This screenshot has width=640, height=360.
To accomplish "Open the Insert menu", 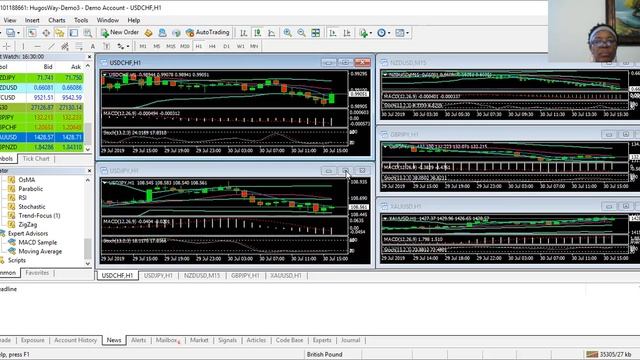I will coord(32,20).
